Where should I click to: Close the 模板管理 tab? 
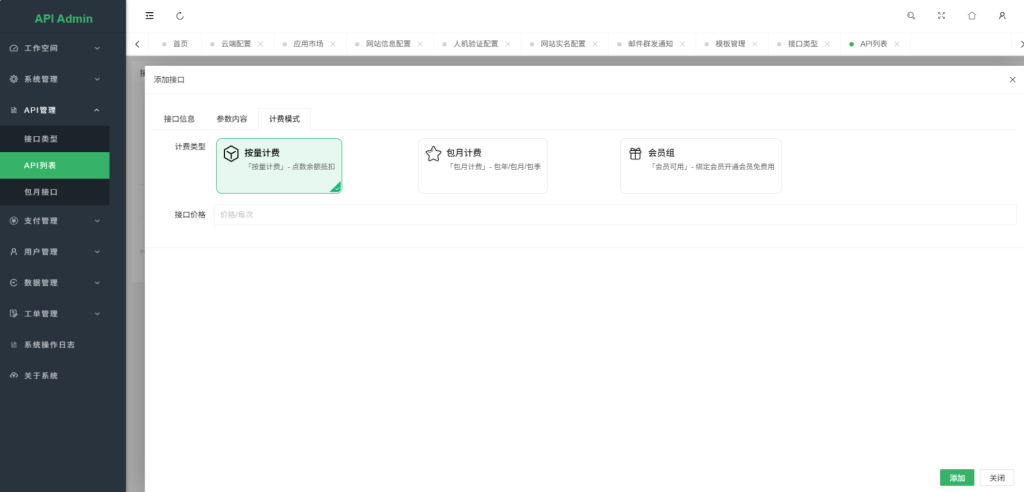coord(755,44)
